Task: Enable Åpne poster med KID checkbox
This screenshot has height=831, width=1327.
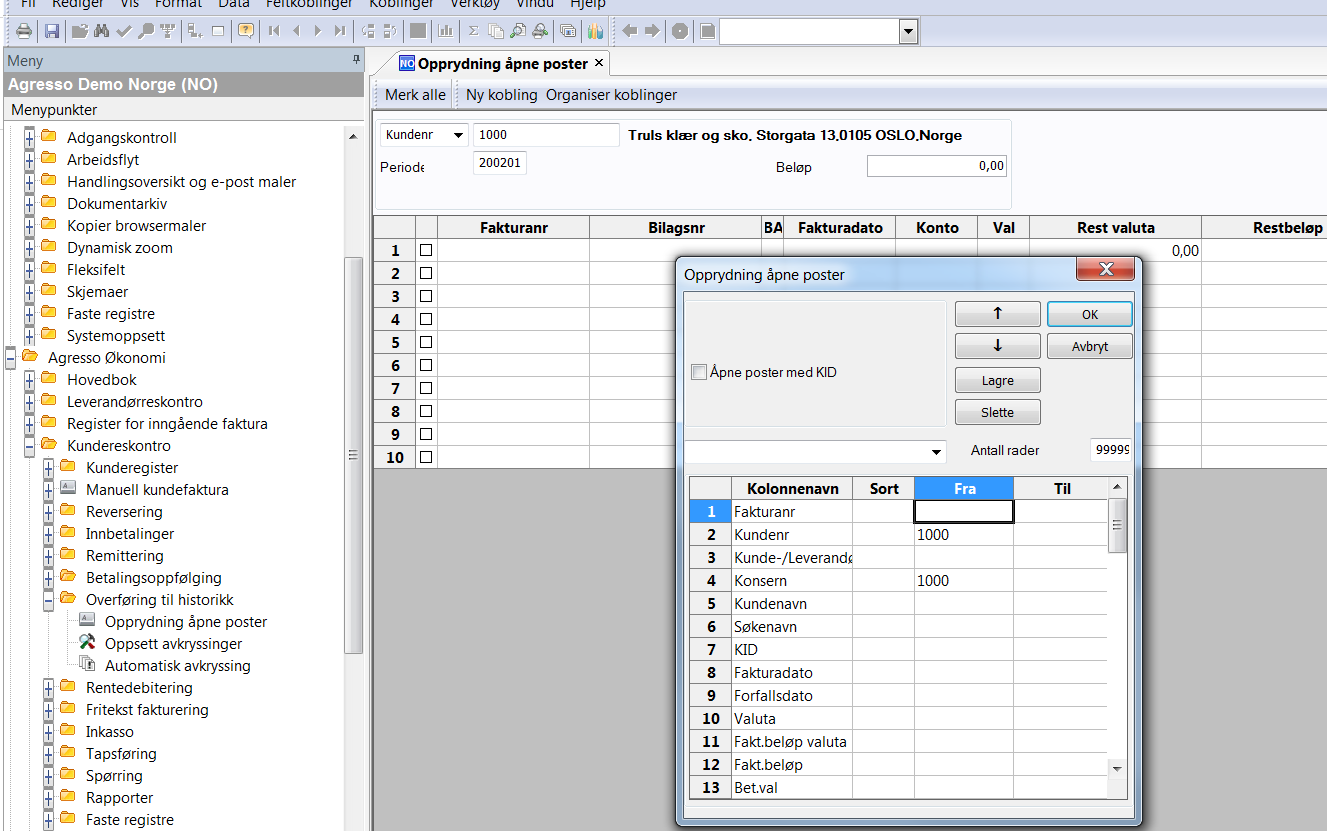Action: (x=699, y=372)
